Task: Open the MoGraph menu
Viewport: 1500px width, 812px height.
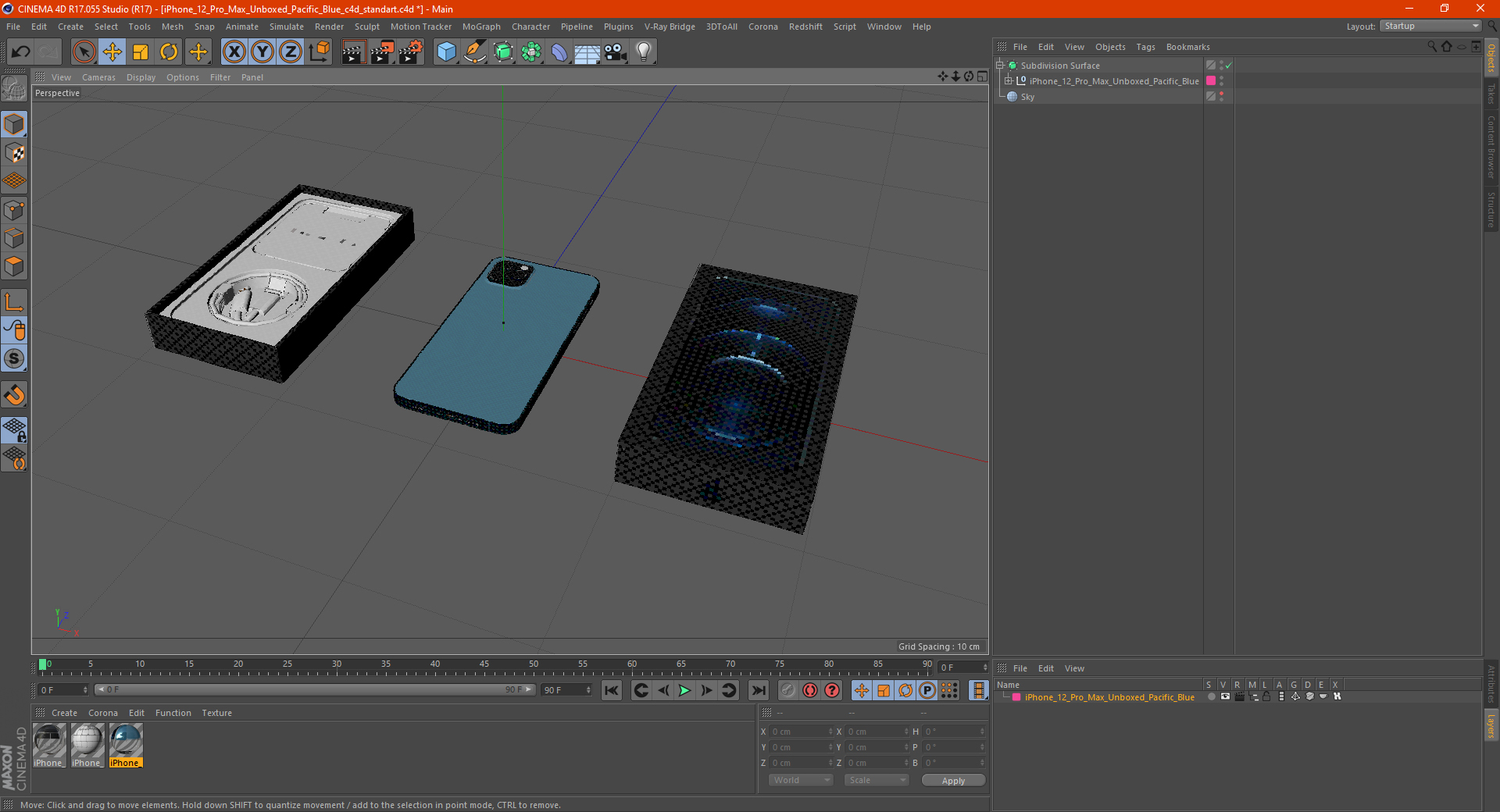Action: [x=481, y=27]
